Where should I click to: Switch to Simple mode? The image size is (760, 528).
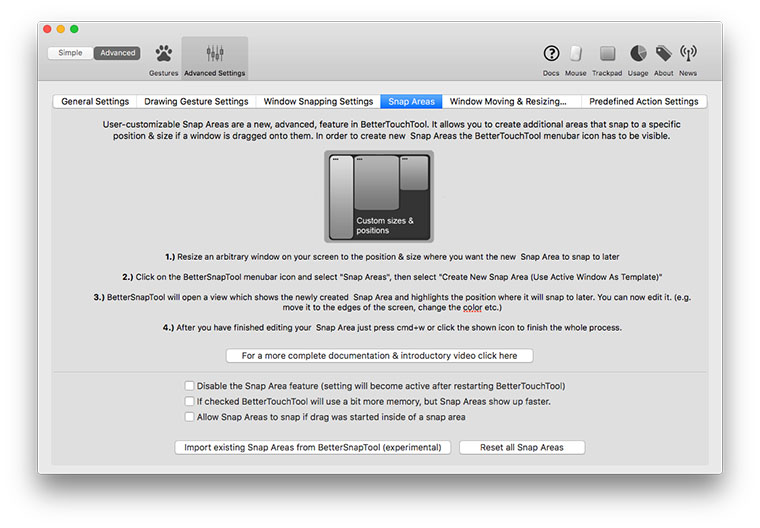pos(70,53)
